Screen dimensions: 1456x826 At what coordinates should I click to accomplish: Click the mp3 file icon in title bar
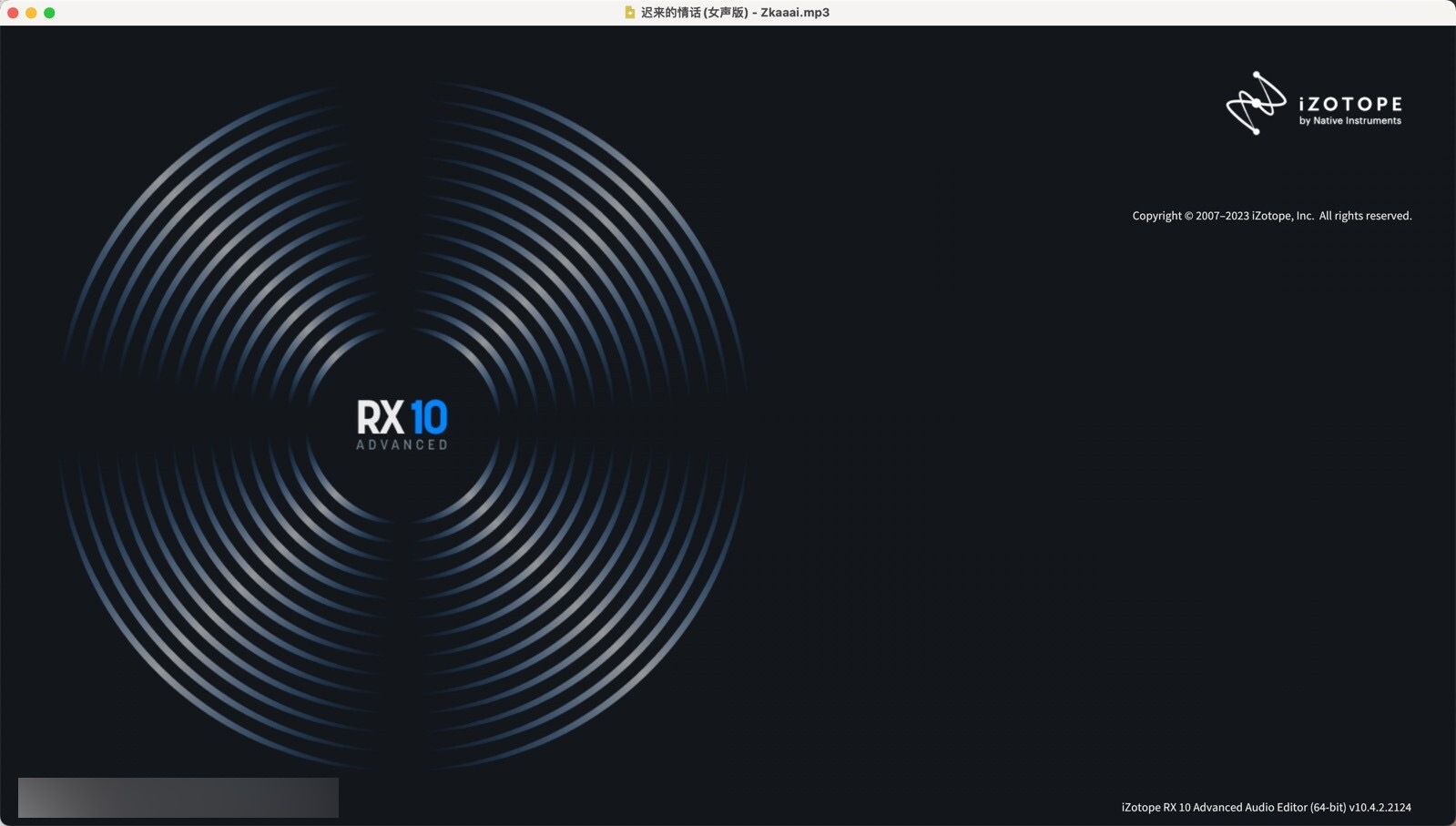tap(629, 13)
